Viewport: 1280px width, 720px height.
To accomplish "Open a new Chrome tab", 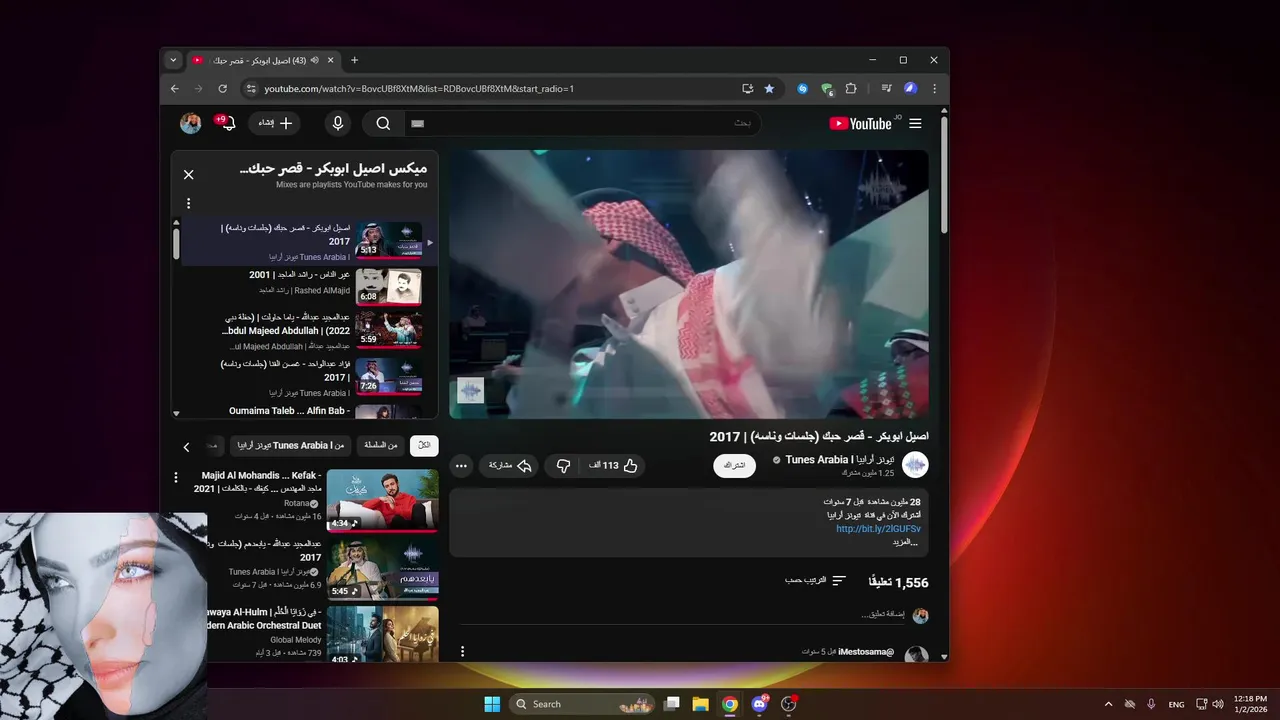I will tap(354, 60).
